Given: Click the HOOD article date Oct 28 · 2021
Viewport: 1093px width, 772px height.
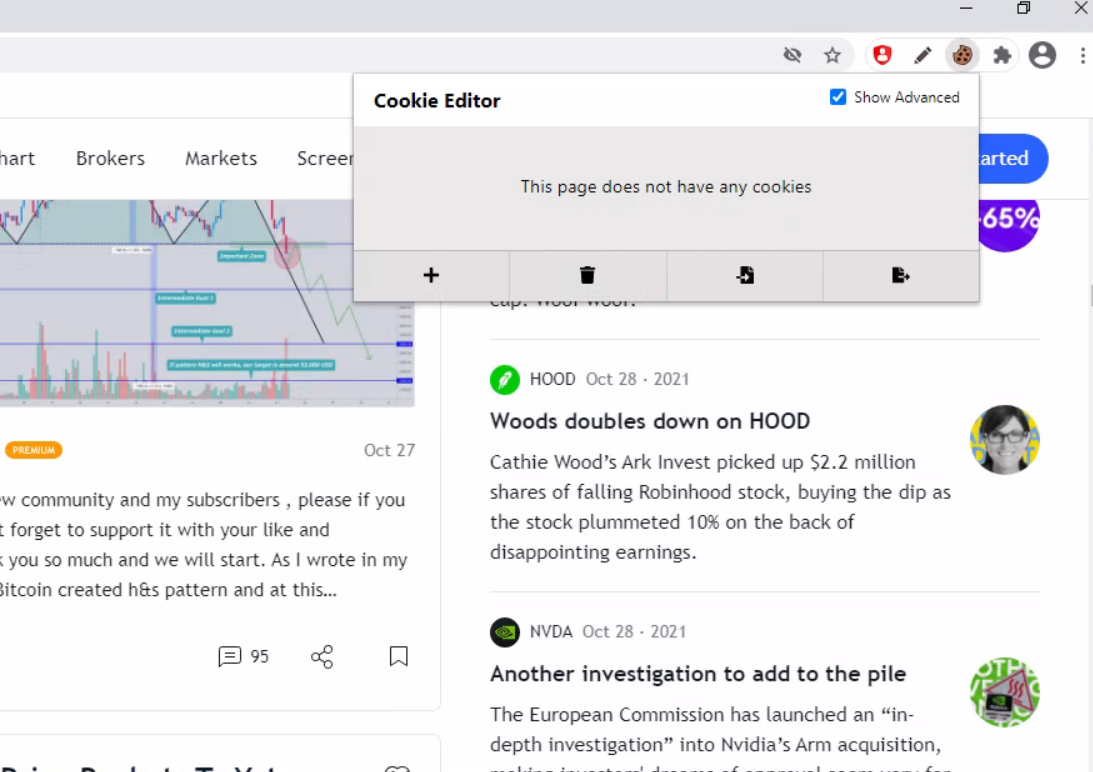Looking at the screenshot, I should pyautogui.click(x=637, y=379).
